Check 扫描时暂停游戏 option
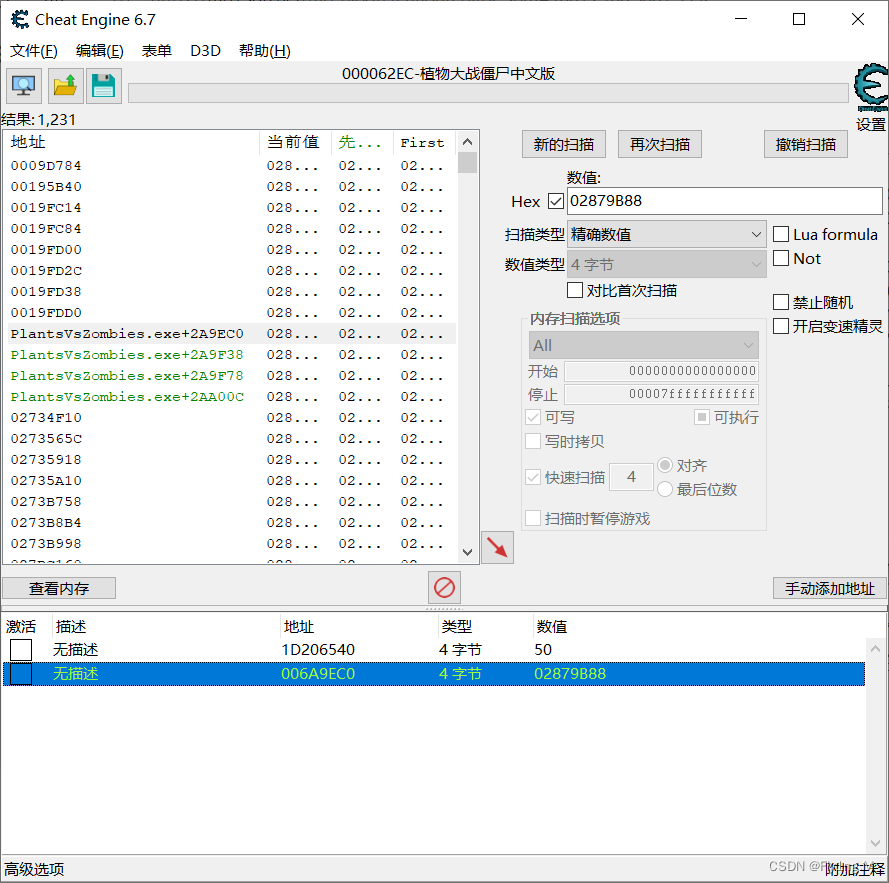Viewport: 889px width, 883px height. point(532,518)
